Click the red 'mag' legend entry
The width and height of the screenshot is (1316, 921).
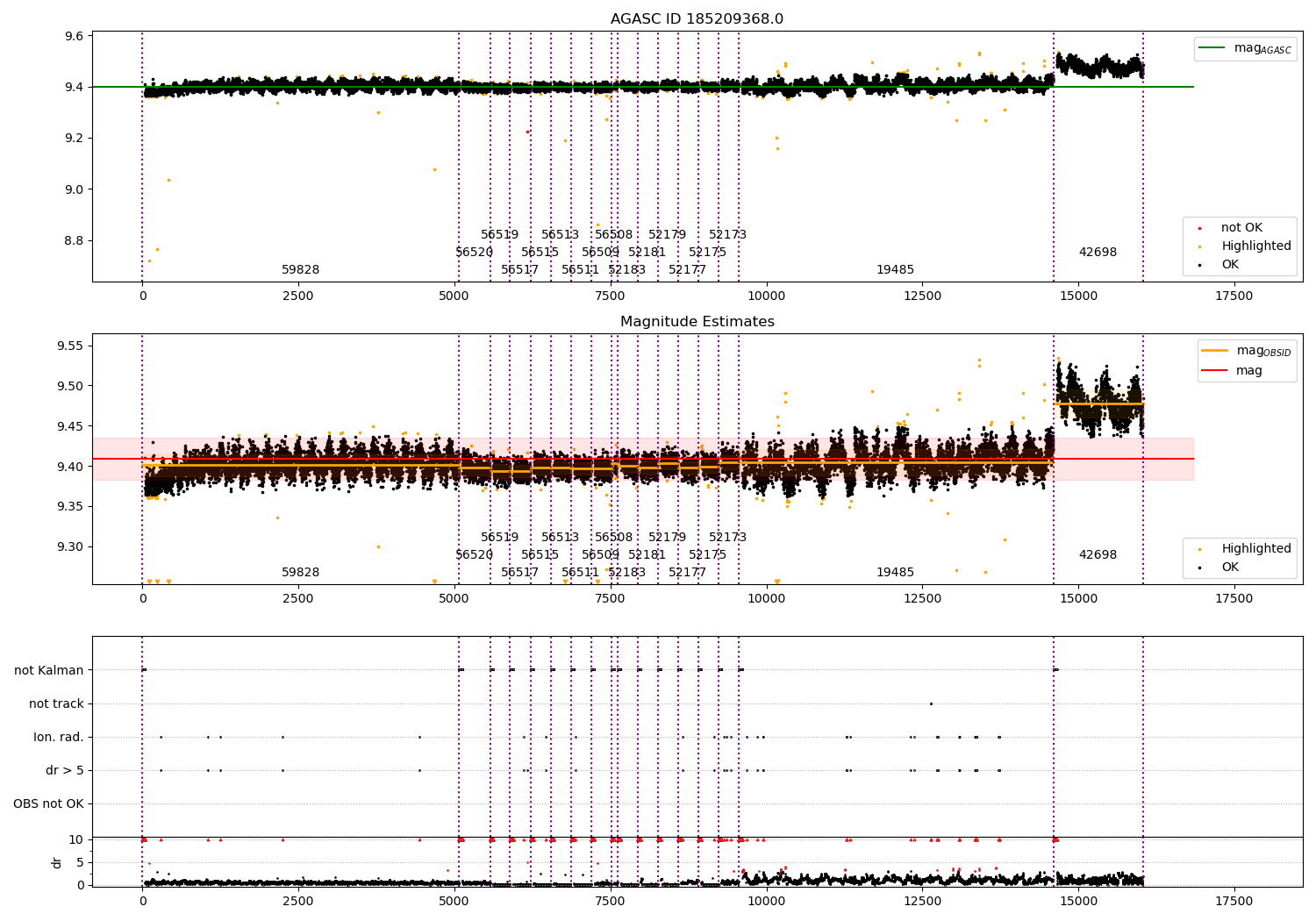(x=1232, y=371)
